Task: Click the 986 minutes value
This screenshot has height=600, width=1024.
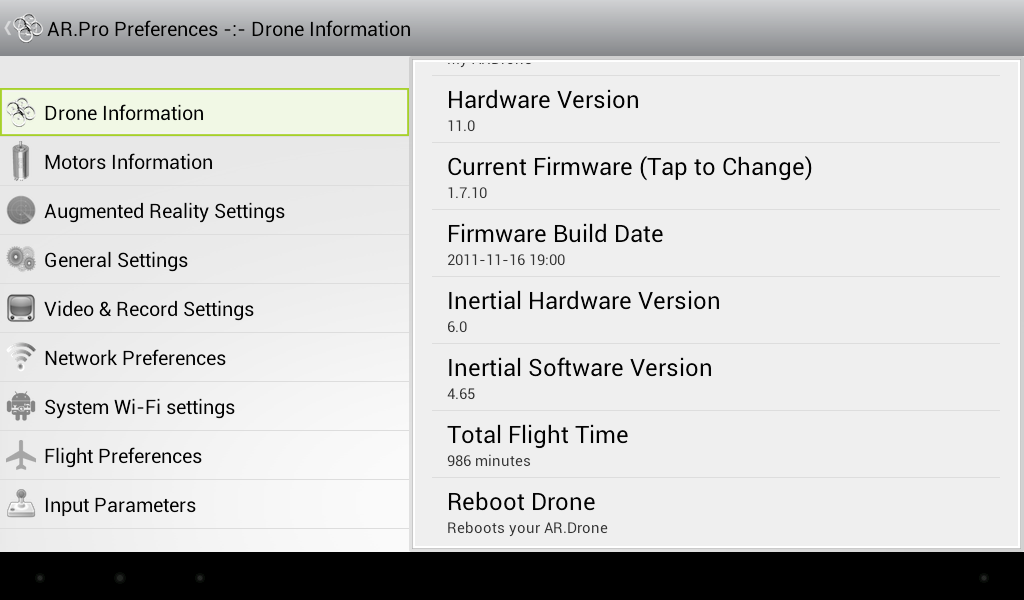Action: point(488,461)
